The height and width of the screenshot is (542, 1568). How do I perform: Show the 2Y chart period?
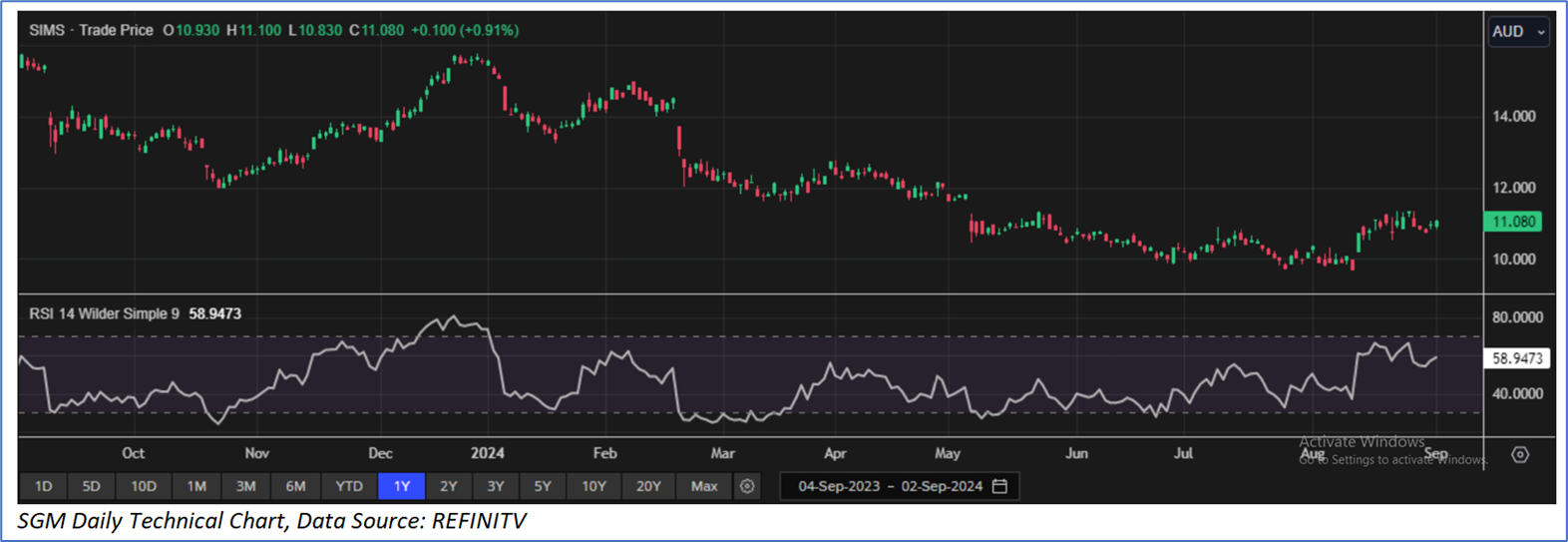pos(449,486)
